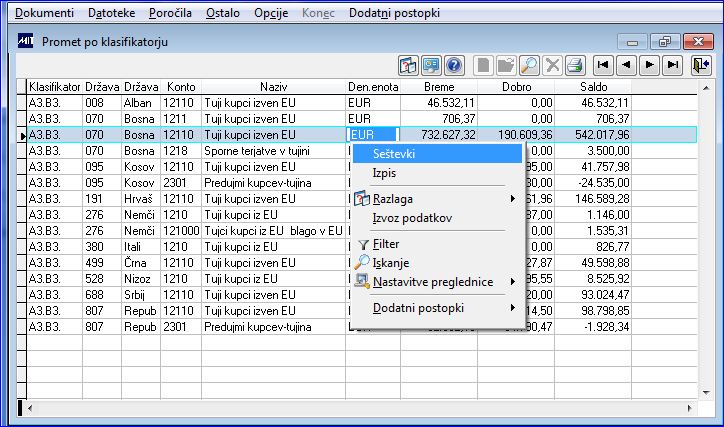The width and height of the screenshot is (724, 427).
Task: Click the horizontal scrollbar right arrow
Action: [x=689, y=408]
